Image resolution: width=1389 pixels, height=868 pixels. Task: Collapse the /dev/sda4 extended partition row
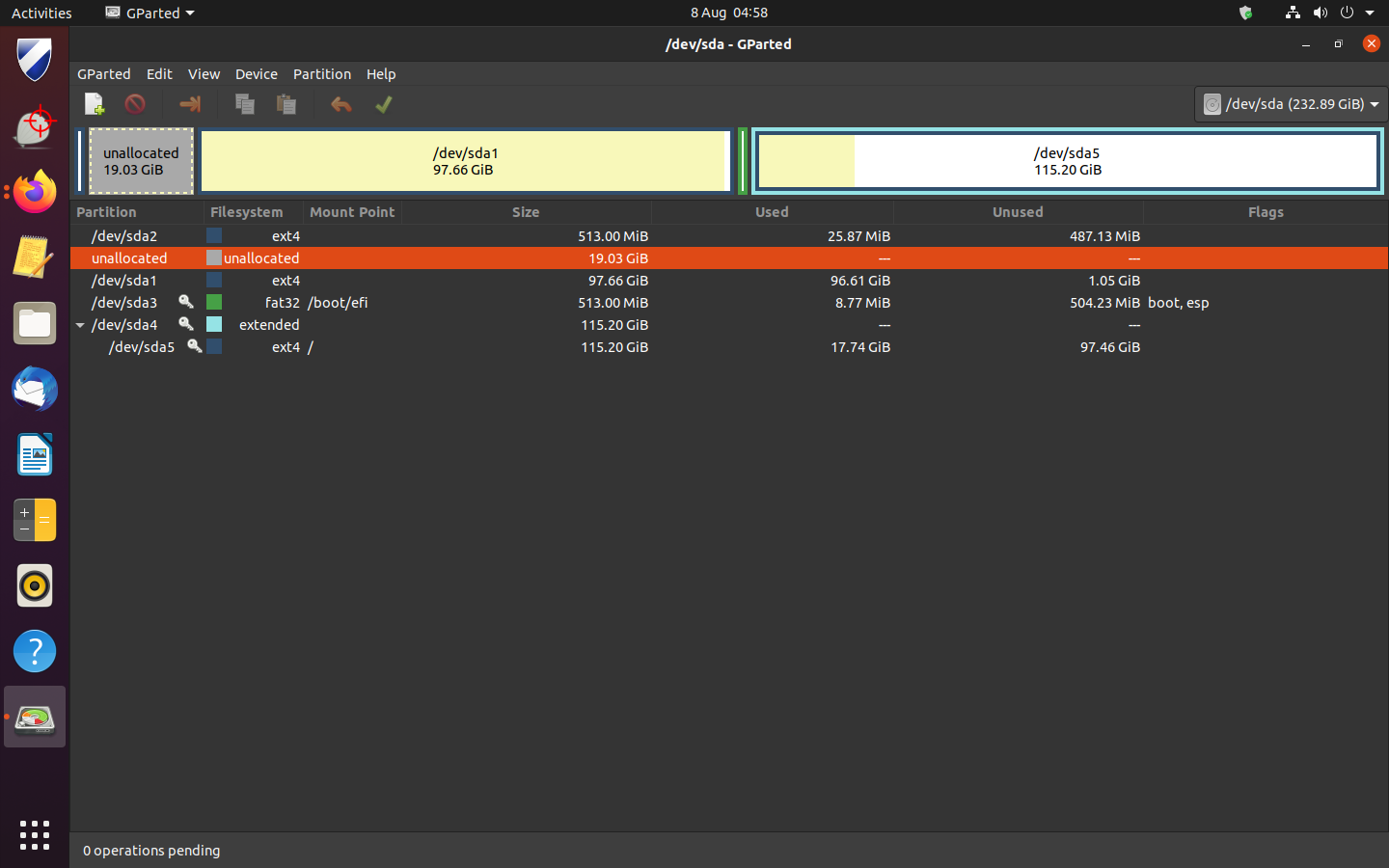pyautogui.click(x=80, y=325)
